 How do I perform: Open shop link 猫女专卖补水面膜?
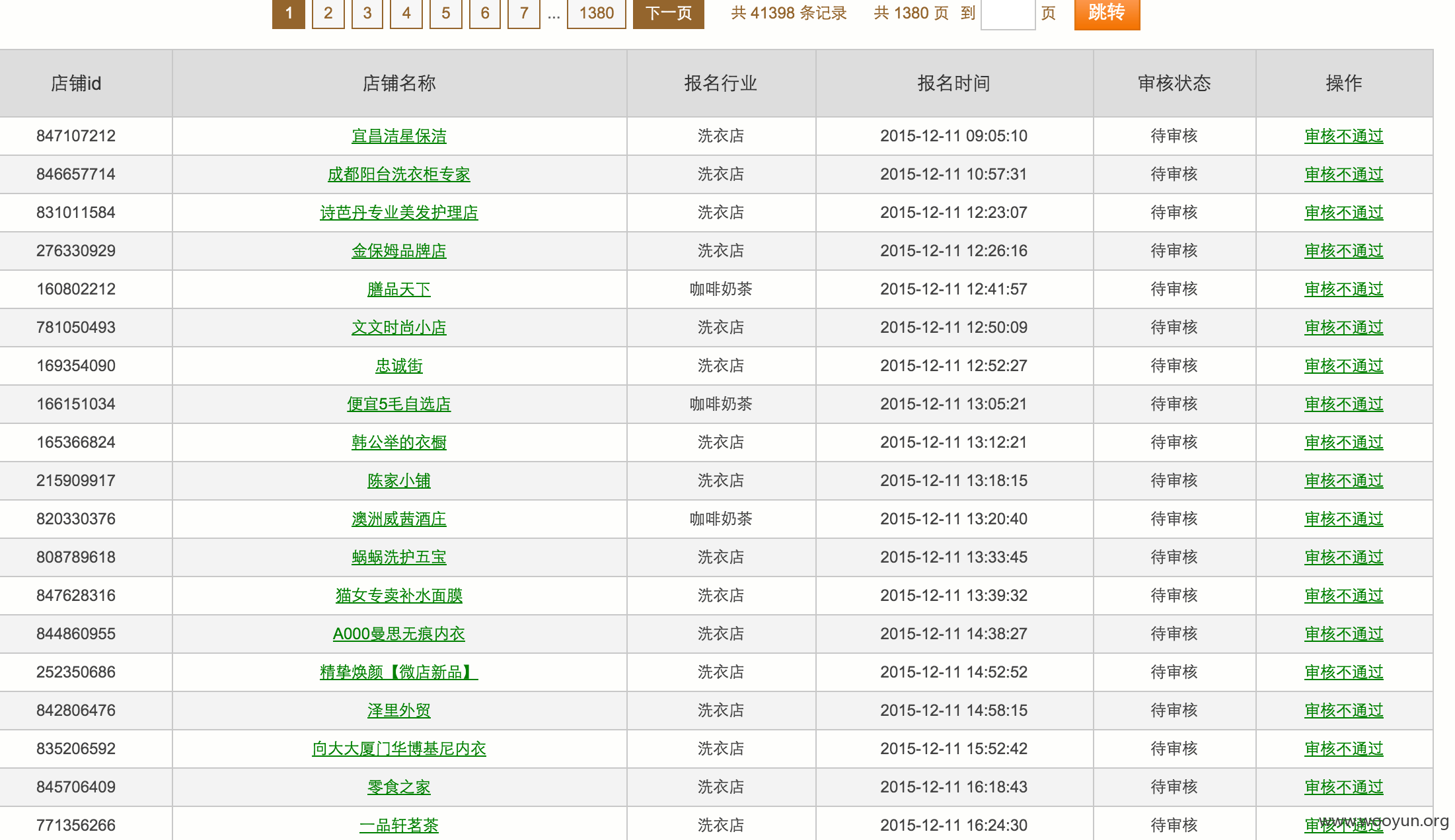click(399, 596)
